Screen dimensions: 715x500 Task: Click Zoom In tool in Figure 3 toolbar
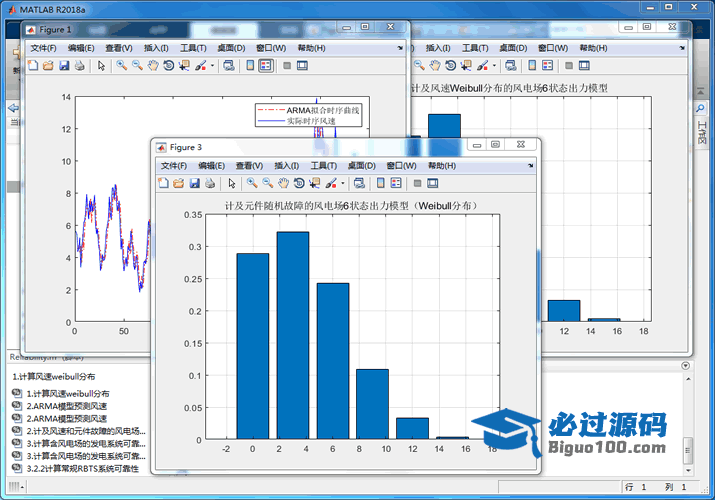pyautogui.click(x=251, y=183)
